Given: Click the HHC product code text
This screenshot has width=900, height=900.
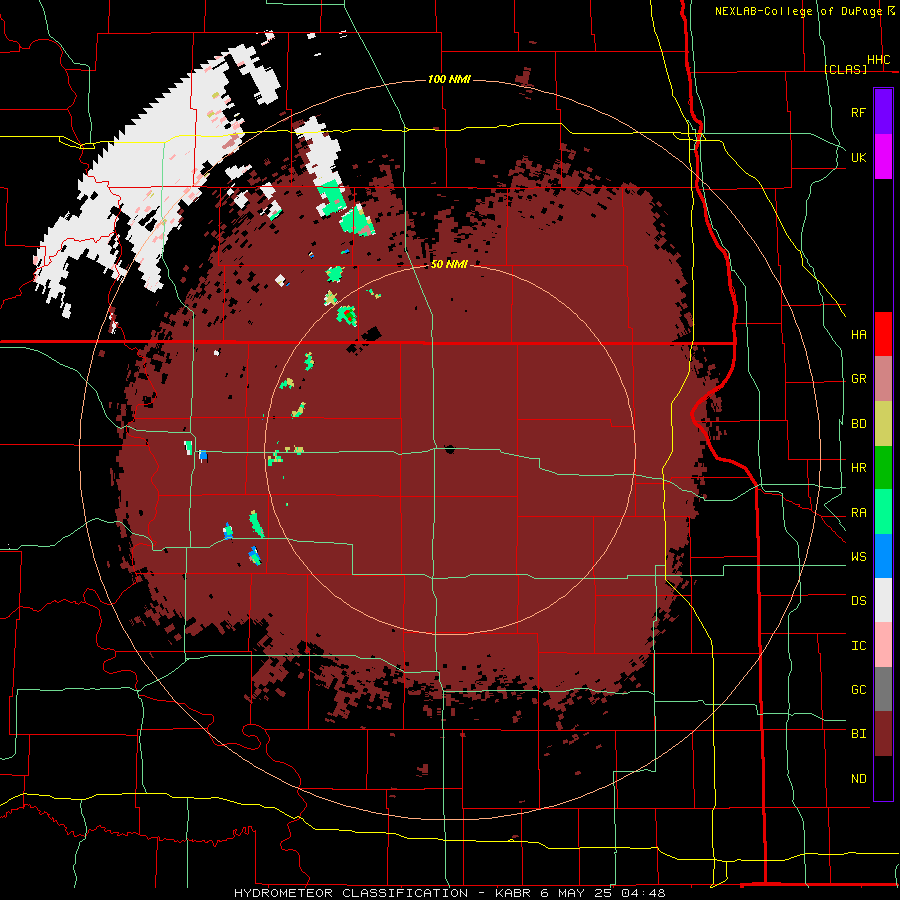Looking at the screenshot, I should coord(878,60).
